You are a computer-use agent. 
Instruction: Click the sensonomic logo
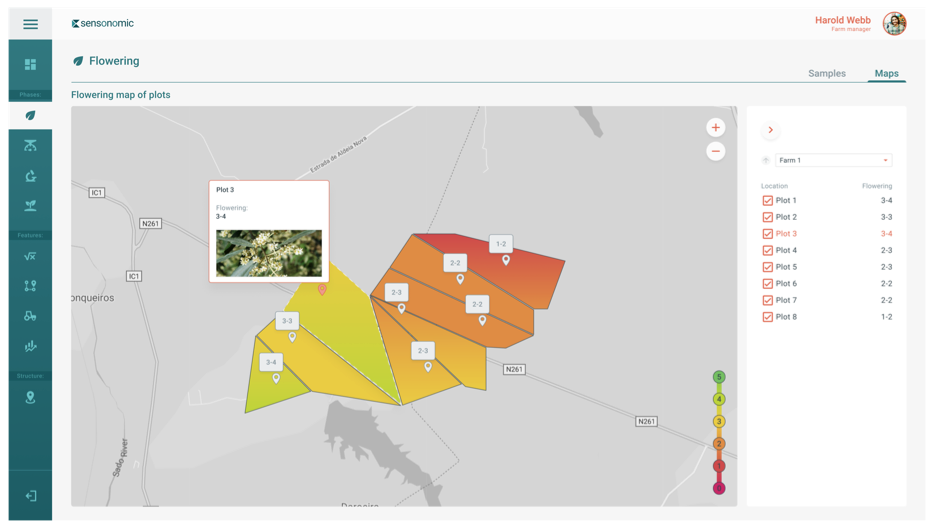103,23
